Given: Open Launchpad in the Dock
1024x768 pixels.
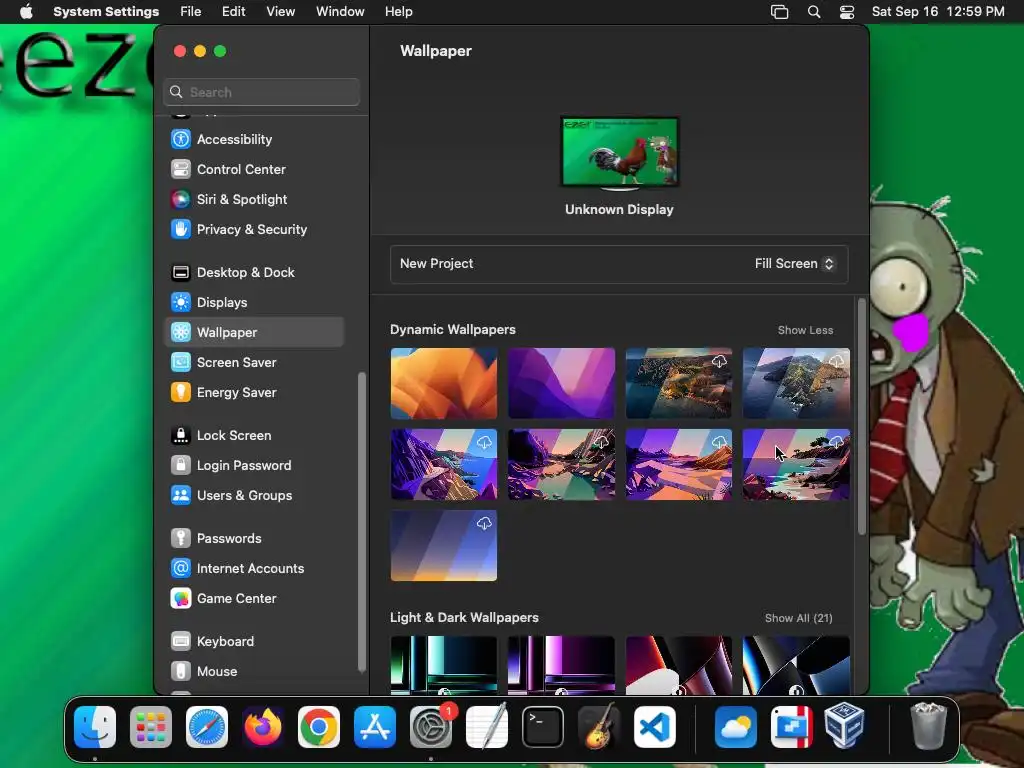Looking at the screenshot, I should point(151,727).
